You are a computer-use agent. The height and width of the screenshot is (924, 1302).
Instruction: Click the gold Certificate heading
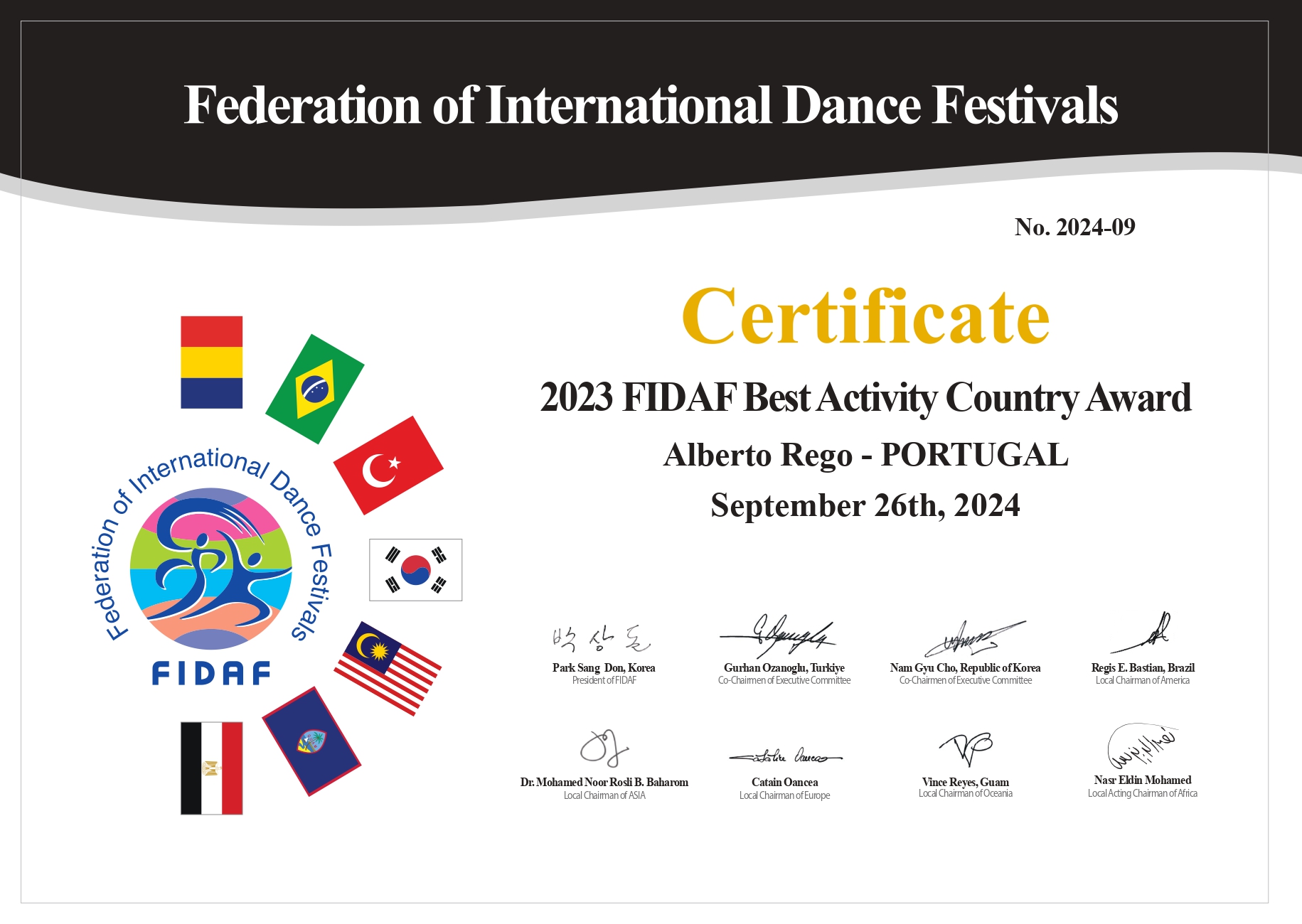point(865,316)
